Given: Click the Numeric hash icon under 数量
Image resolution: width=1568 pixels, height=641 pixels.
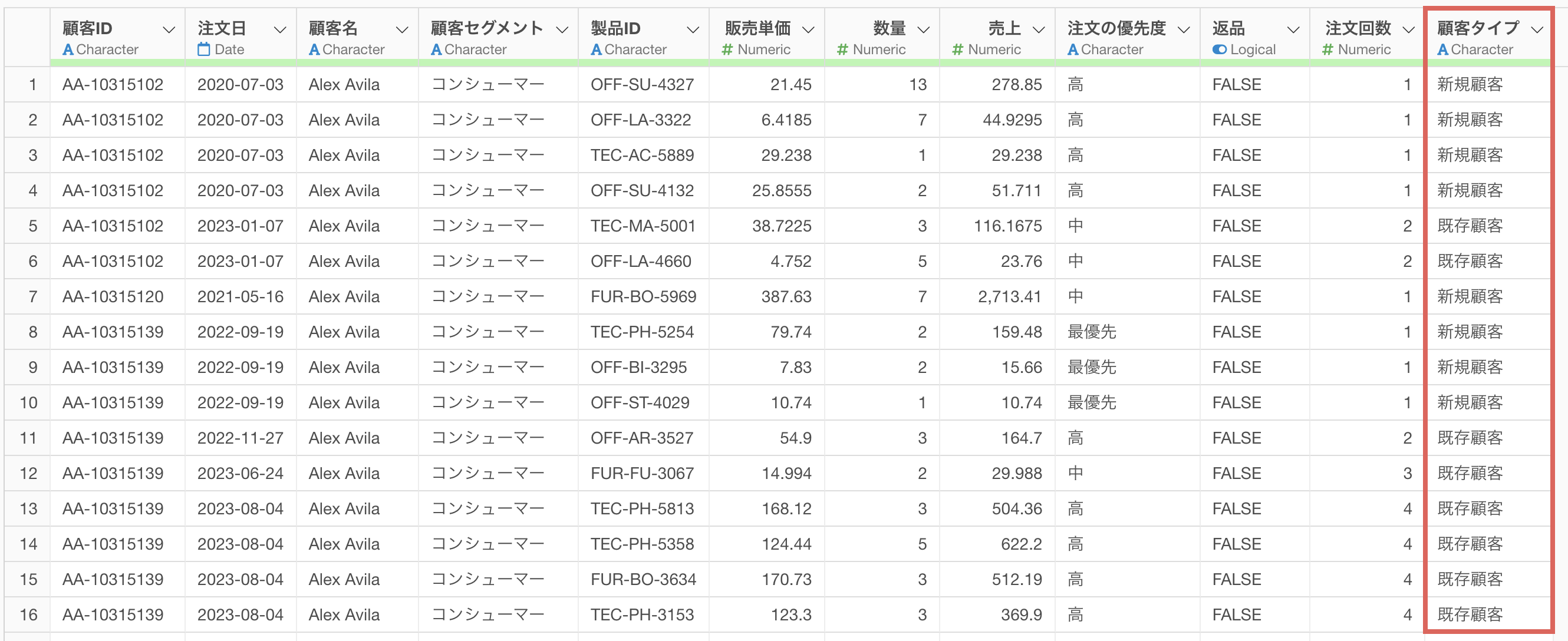Looking at the screenshot, I should click(x=842, y=50).
